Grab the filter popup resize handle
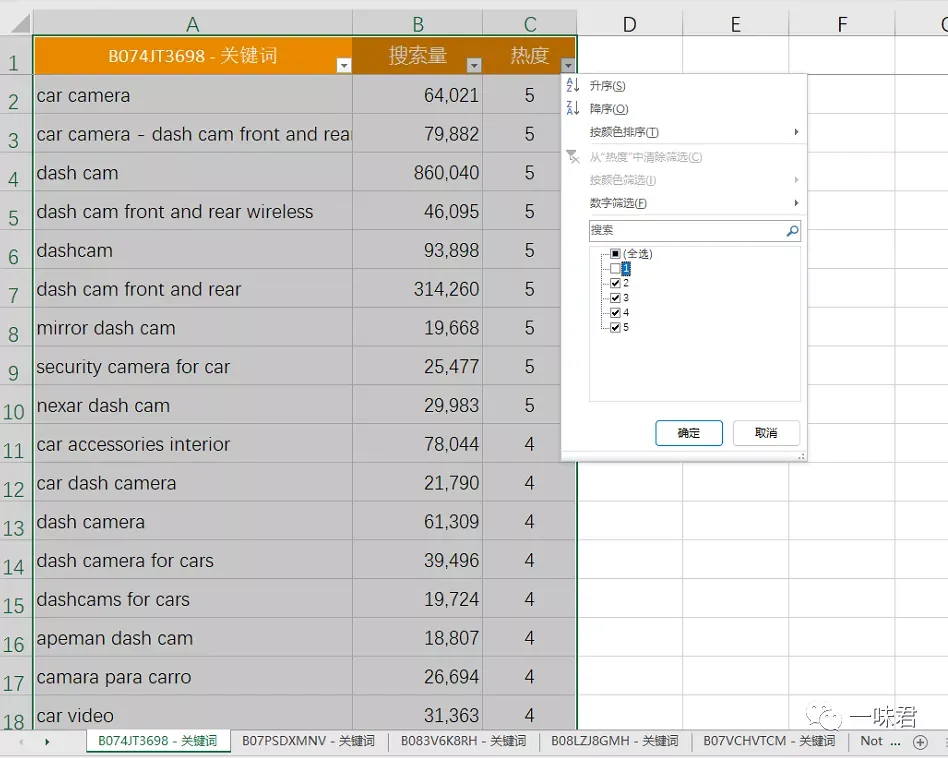948x758 pixels. 802,456
